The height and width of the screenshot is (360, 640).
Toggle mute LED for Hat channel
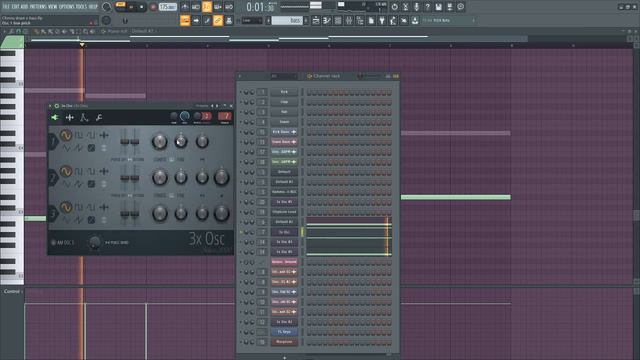(241, 112)
